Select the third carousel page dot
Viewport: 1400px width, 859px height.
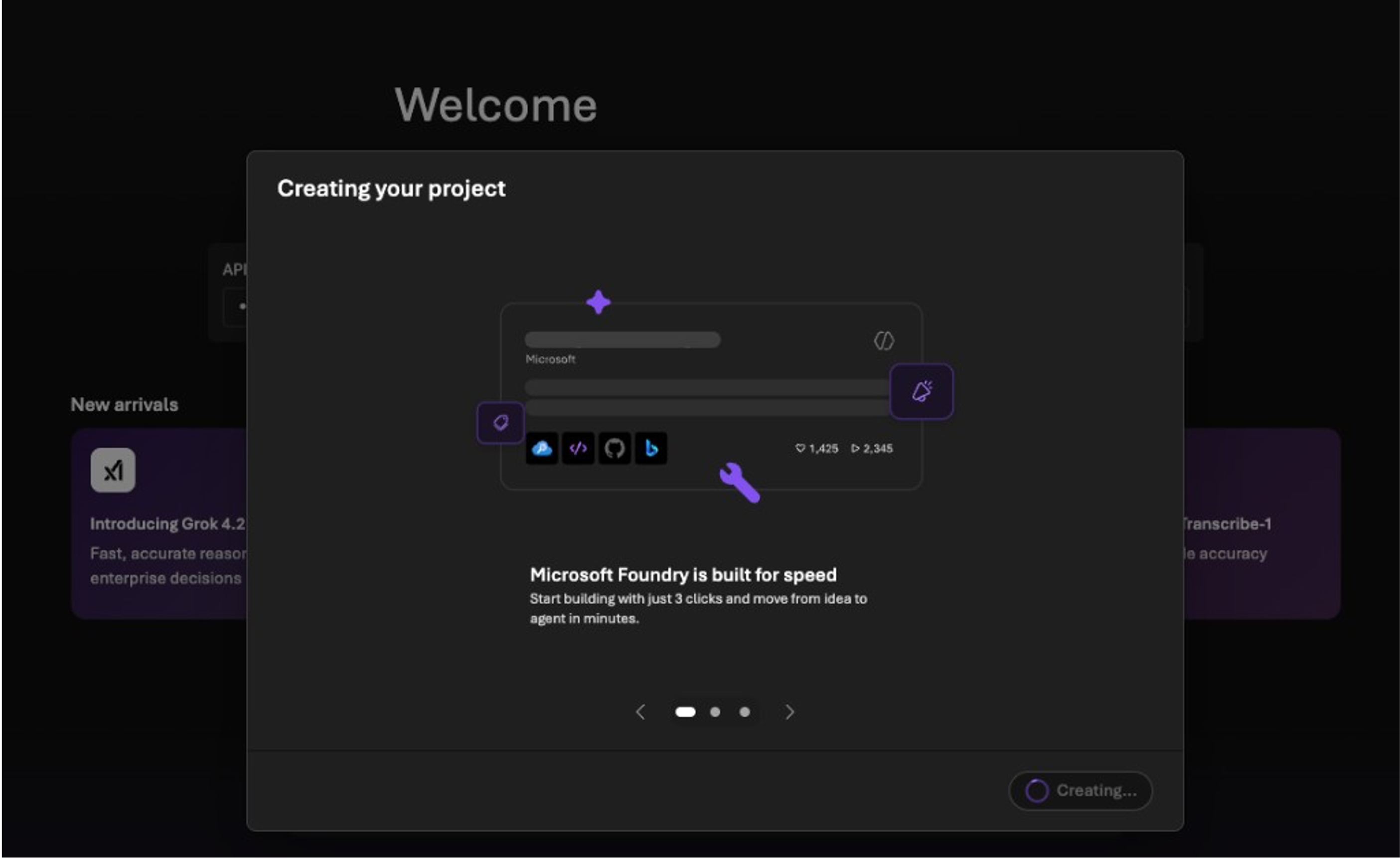click(744, 712)
